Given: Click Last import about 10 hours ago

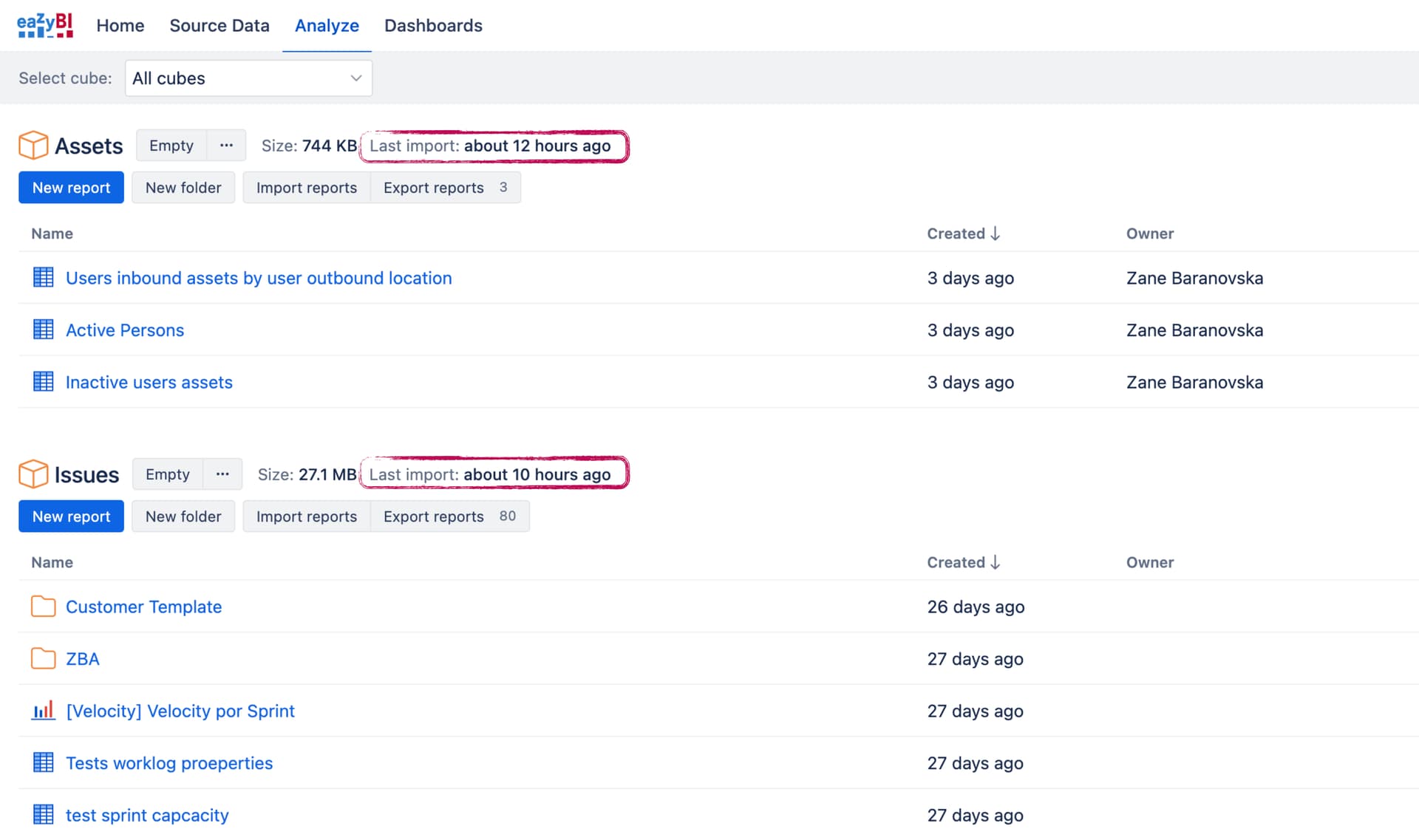Looking at the screenshot, I should 491,474.
